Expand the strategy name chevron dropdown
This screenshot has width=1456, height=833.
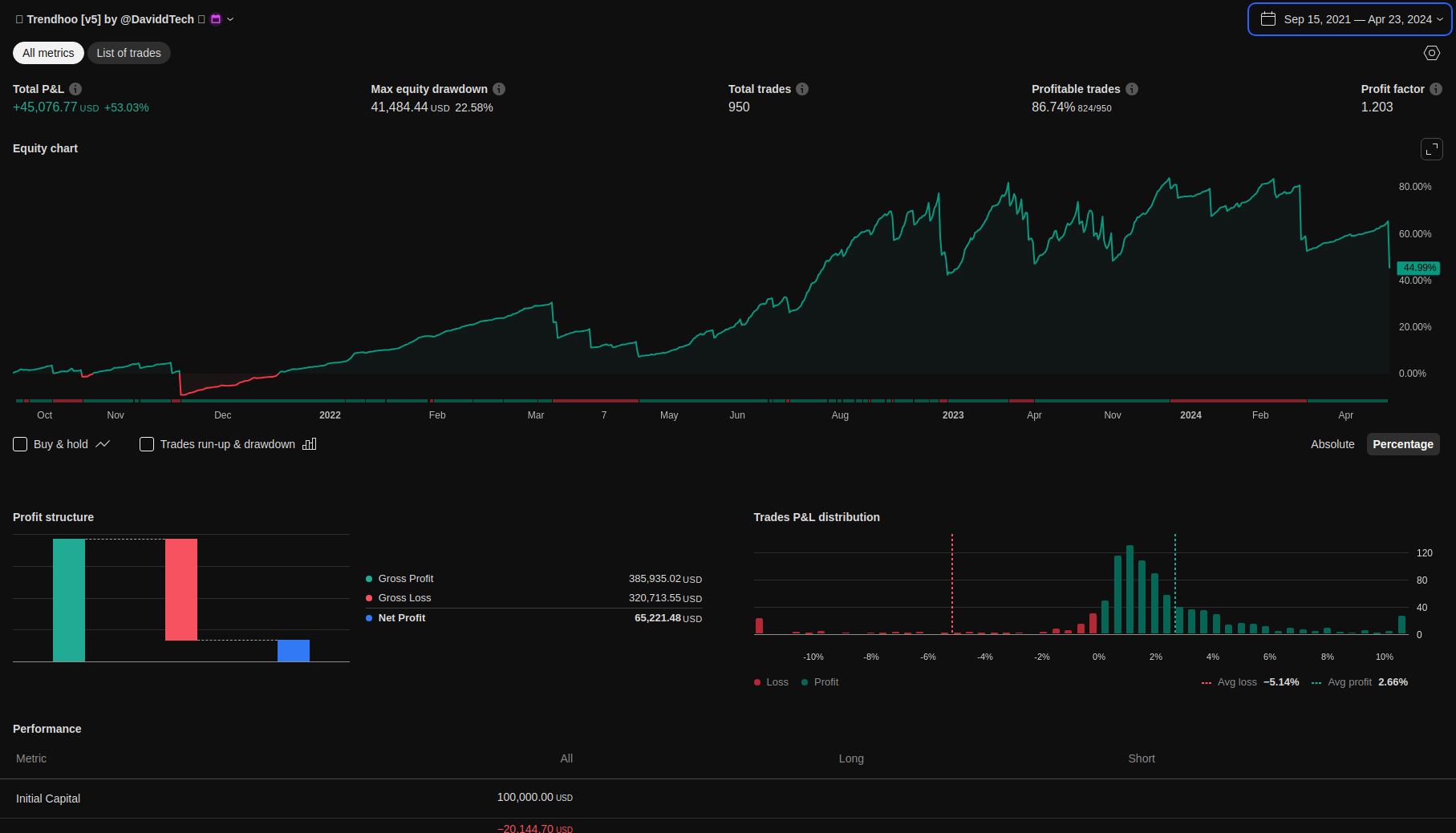coord(230,19)
